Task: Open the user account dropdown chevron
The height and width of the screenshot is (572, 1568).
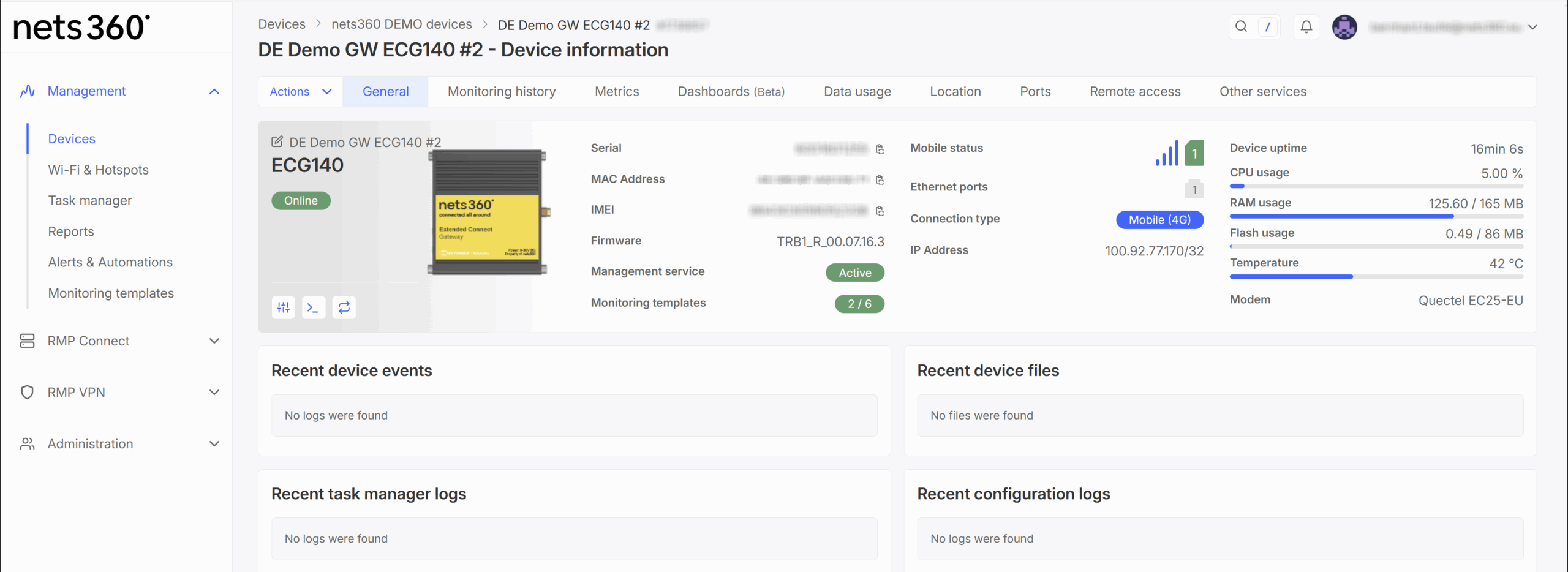Action: pyautogui.click(x=1532, y=27)
